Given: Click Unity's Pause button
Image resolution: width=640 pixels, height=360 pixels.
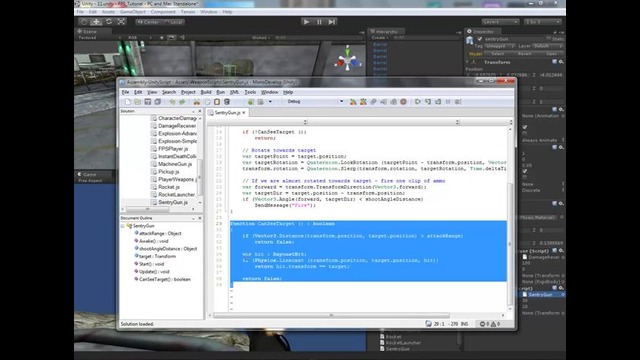Looking at the screenshot, I should coord(319,22).
